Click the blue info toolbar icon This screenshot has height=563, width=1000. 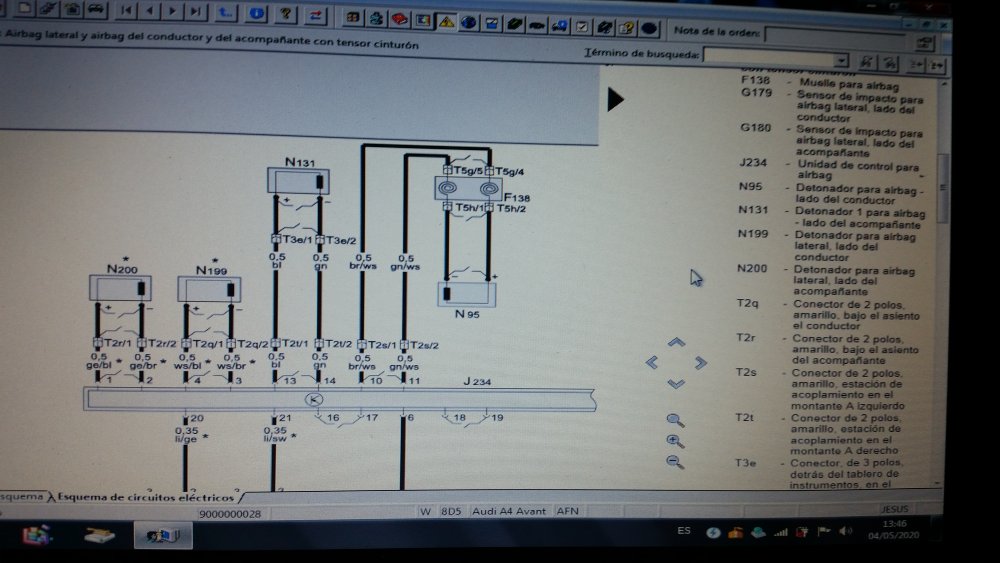256,13
